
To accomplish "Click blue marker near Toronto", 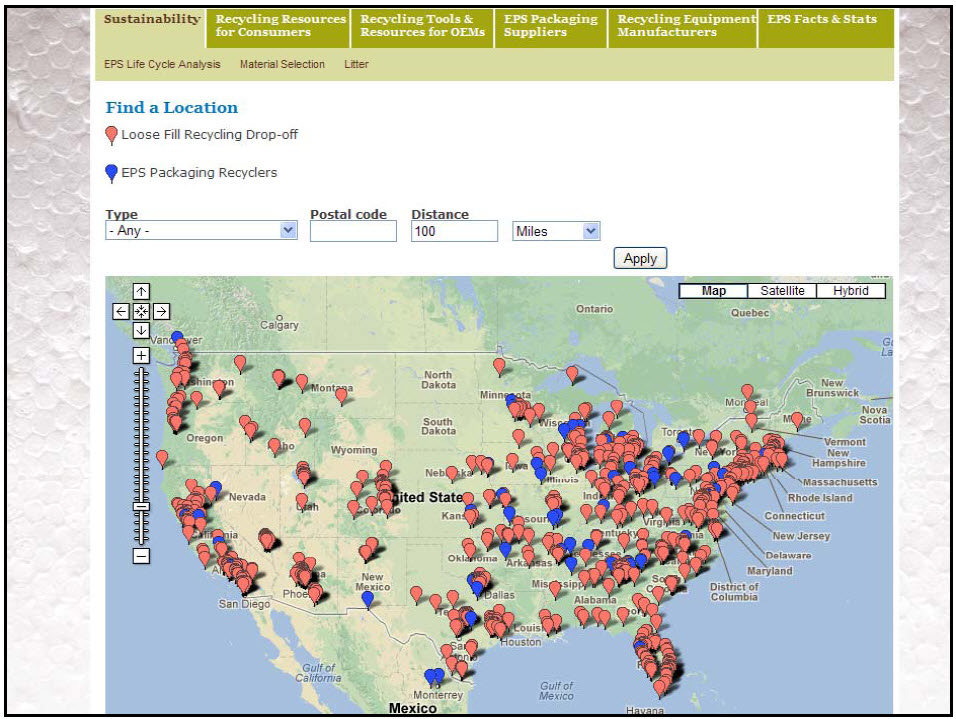I will (x=683, y=437).
